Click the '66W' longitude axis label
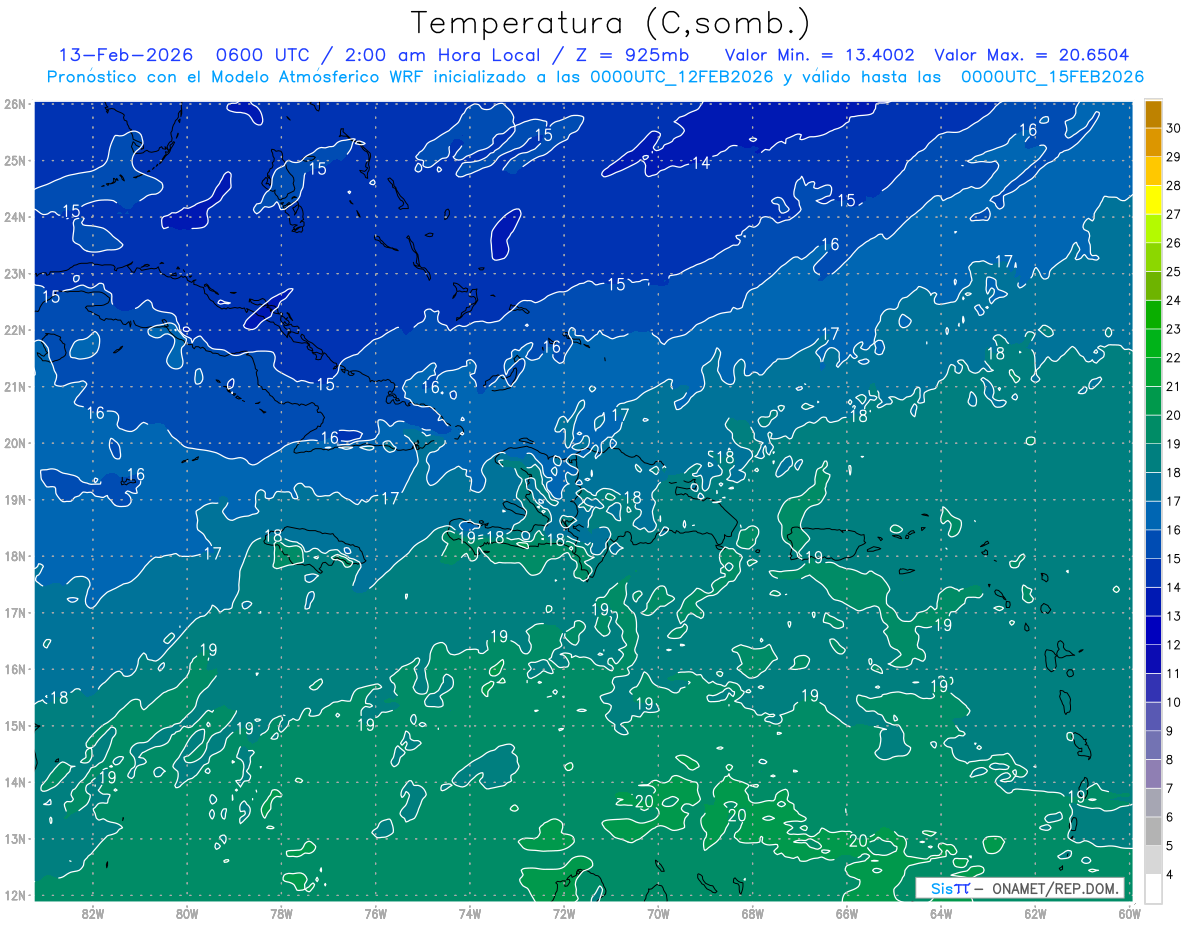Screen dimensions: 1200x927 pyautogui.click(x=847, y=913)
